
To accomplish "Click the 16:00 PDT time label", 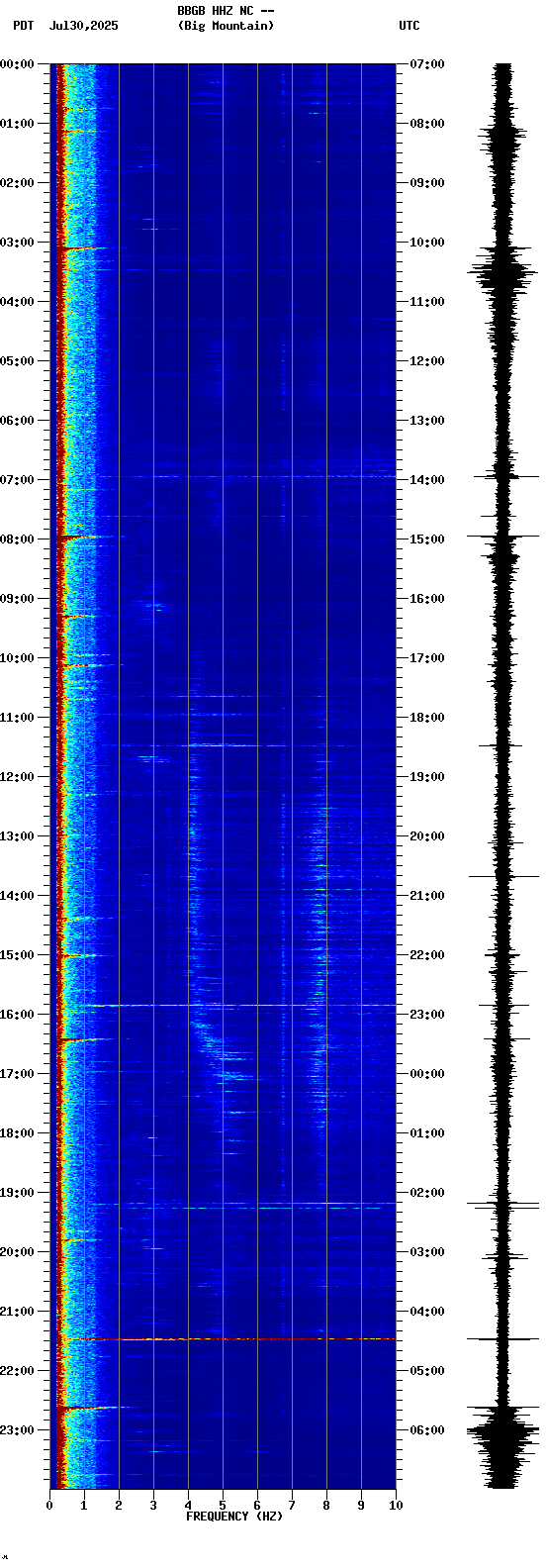I will pyautogui.click(x=18, y=1015).
